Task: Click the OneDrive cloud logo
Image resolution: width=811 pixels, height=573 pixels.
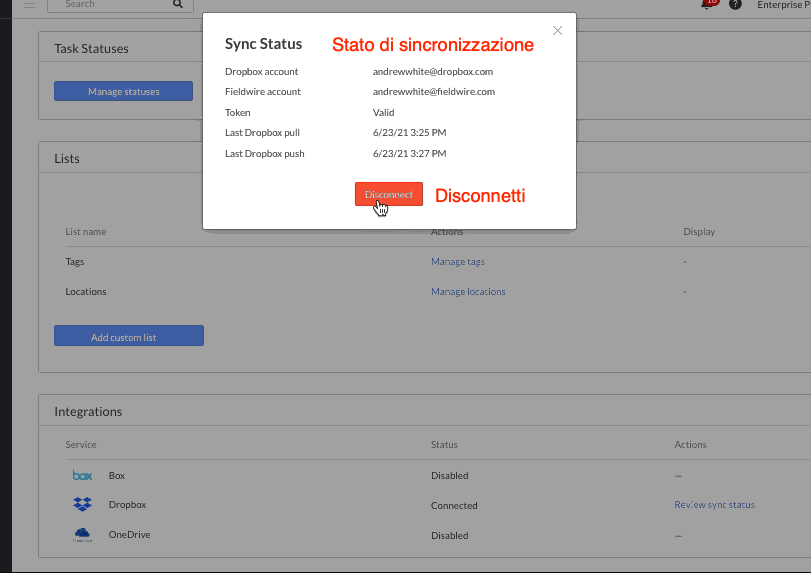Action: pyautogui.click(x=82, y=534)
